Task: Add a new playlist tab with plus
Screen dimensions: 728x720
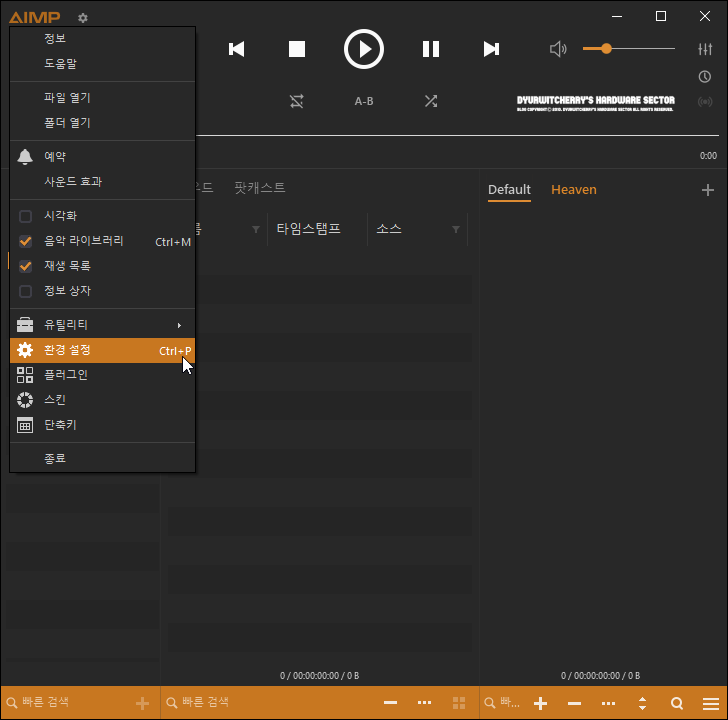Action: 707,190
